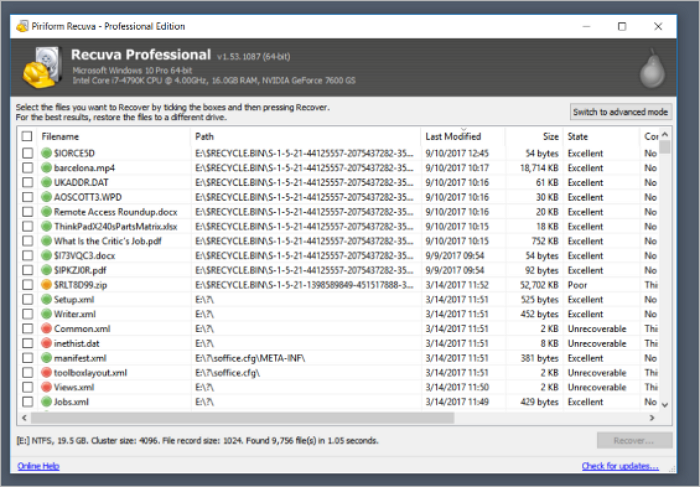Click Switch to advanced mode button
This screenshot has height=487, width=700.
point(621,112)
